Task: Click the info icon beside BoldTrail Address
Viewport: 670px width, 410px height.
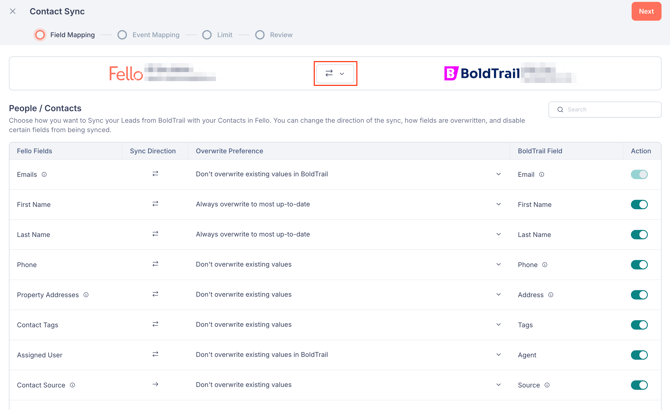Action: pos(550,295)
